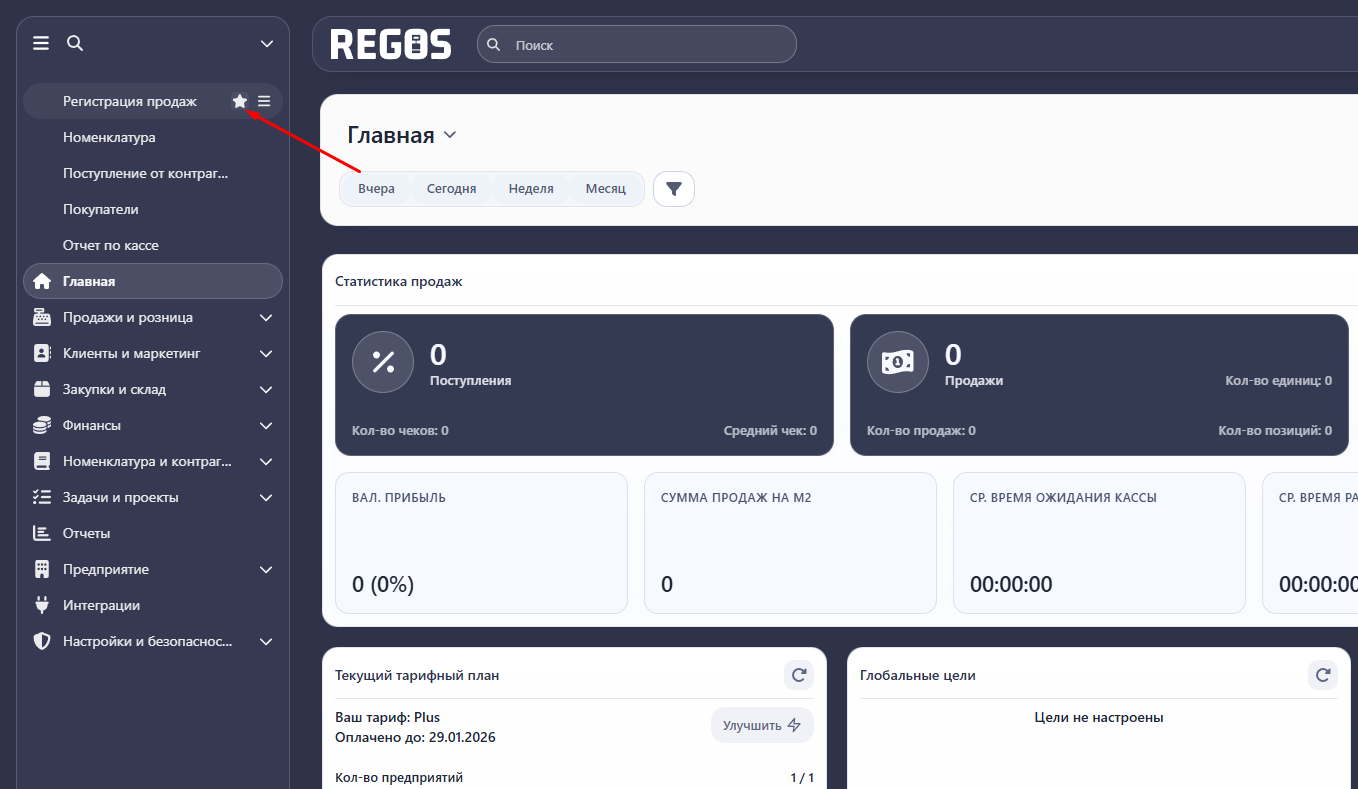
Task: Click the hamburger menu icon in sidebar
Action: coord(41,43)
